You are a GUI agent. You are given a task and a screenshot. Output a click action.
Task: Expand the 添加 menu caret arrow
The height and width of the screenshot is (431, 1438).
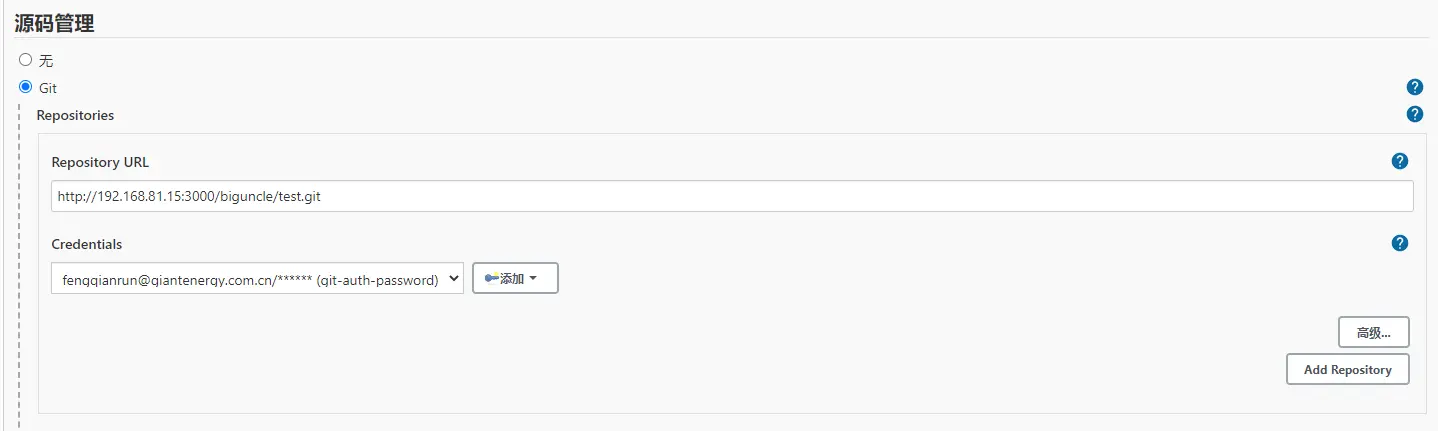pyautogui.click(x=533, y=279)
